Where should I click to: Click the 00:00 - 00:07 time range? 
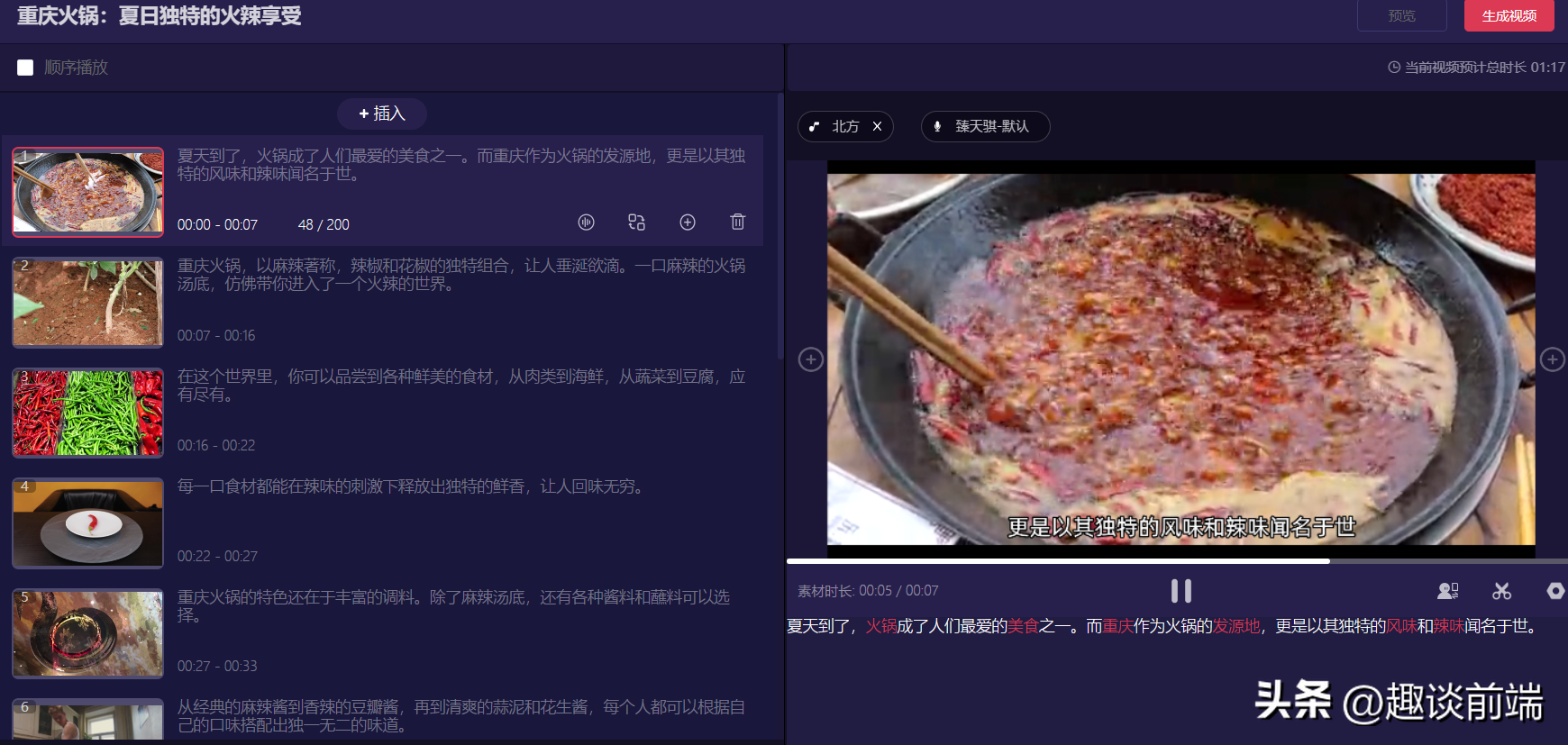[x=217, y=224]
